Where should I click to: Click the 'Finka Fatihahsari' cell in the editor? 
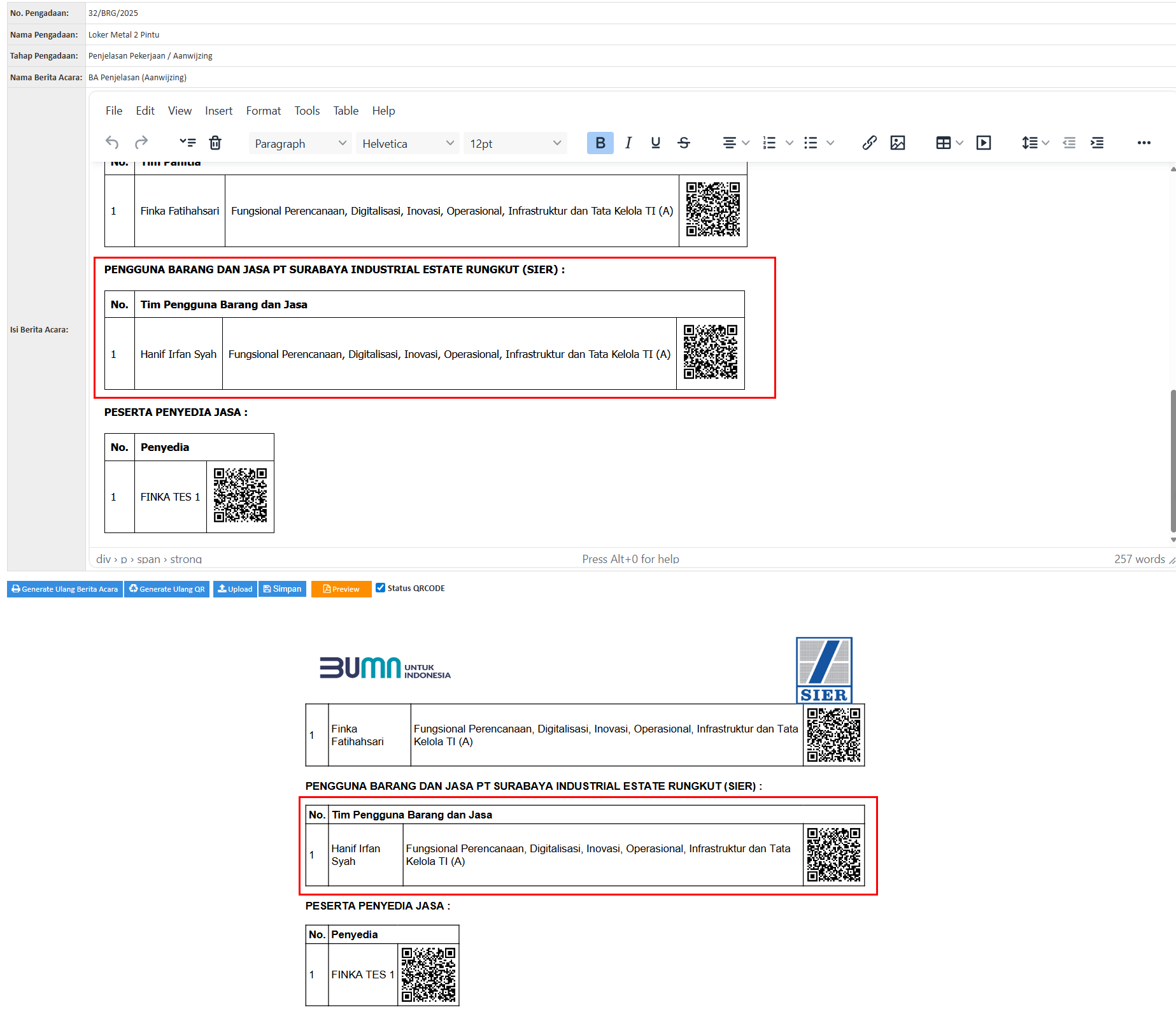pyautogui.click(x=180, y=211)
